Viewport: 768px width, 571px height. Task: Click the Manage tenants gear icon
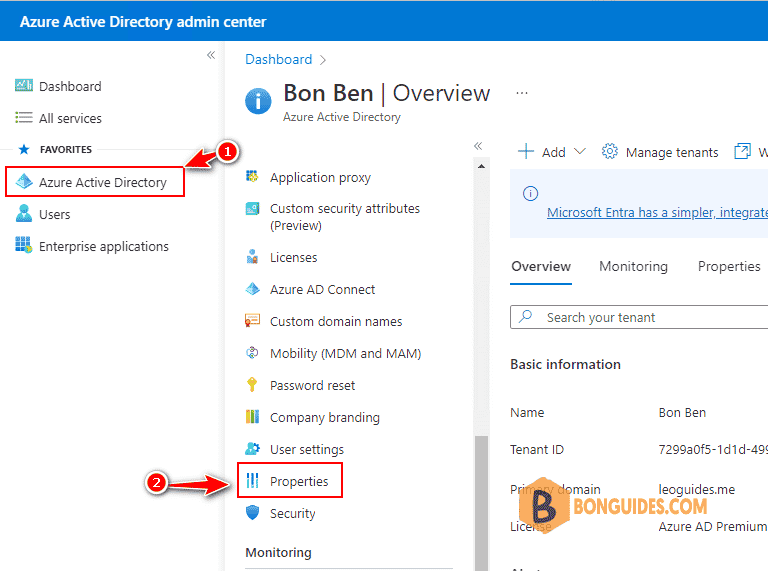pos(610,151)
